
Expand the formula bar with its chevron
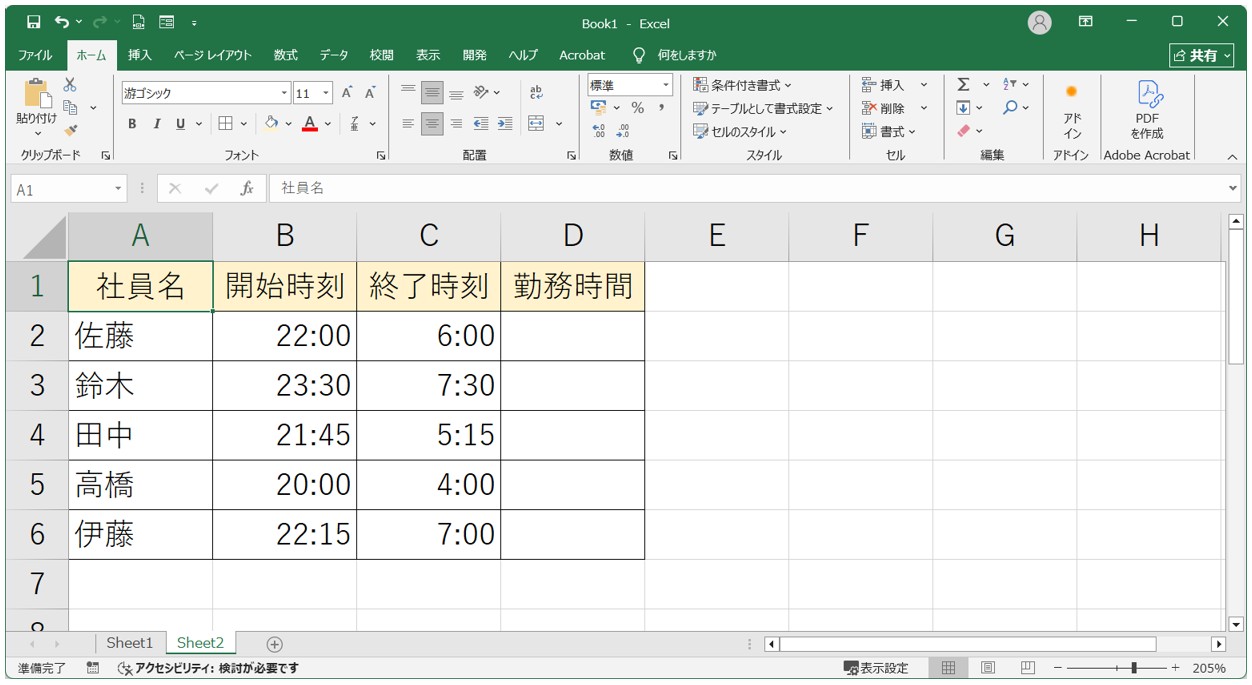[x=1232, y=188]
